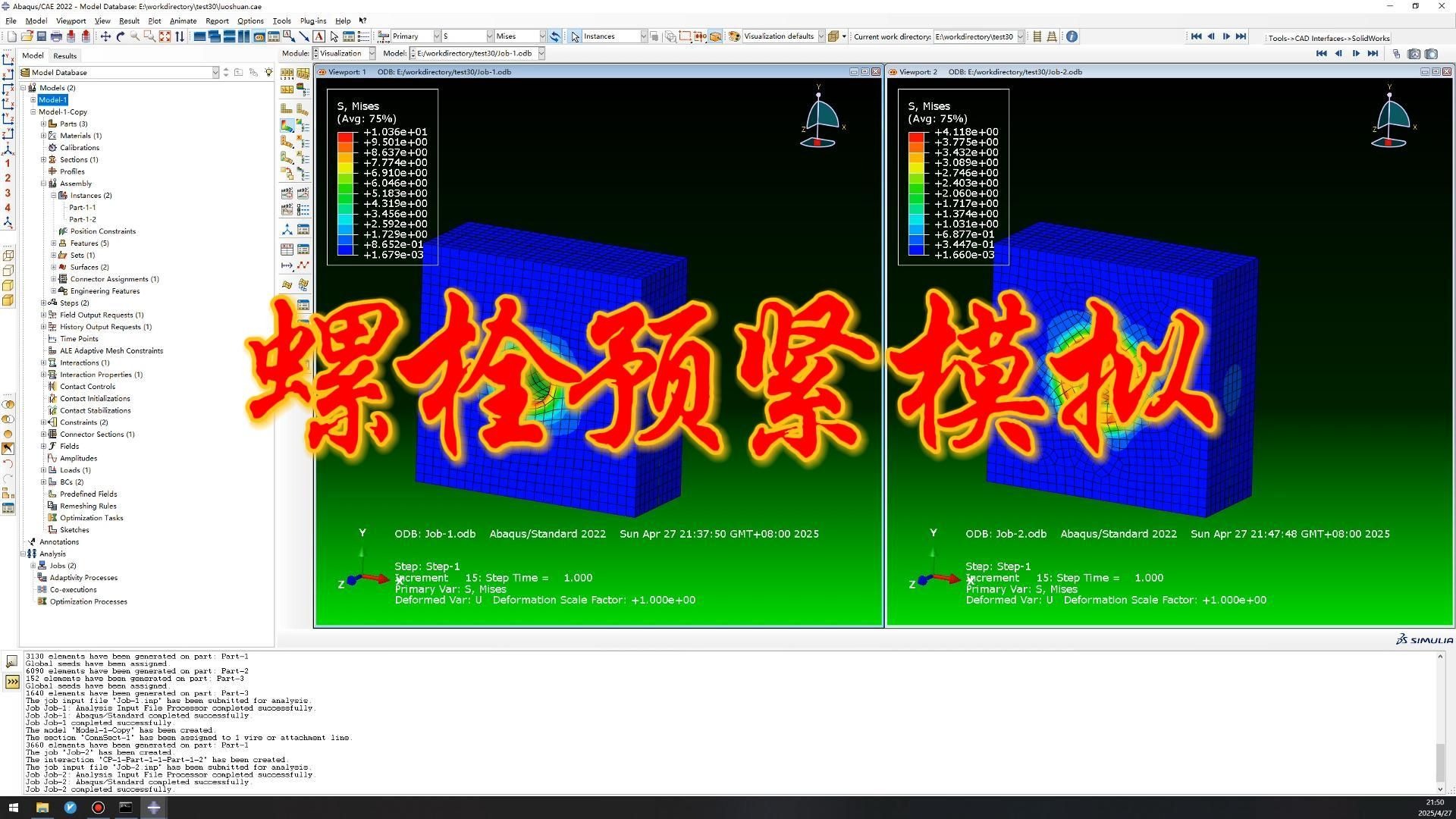This screenshot has width=1456, height=819.
Task: Switch to the Model tab
Action: coord(33,55)
